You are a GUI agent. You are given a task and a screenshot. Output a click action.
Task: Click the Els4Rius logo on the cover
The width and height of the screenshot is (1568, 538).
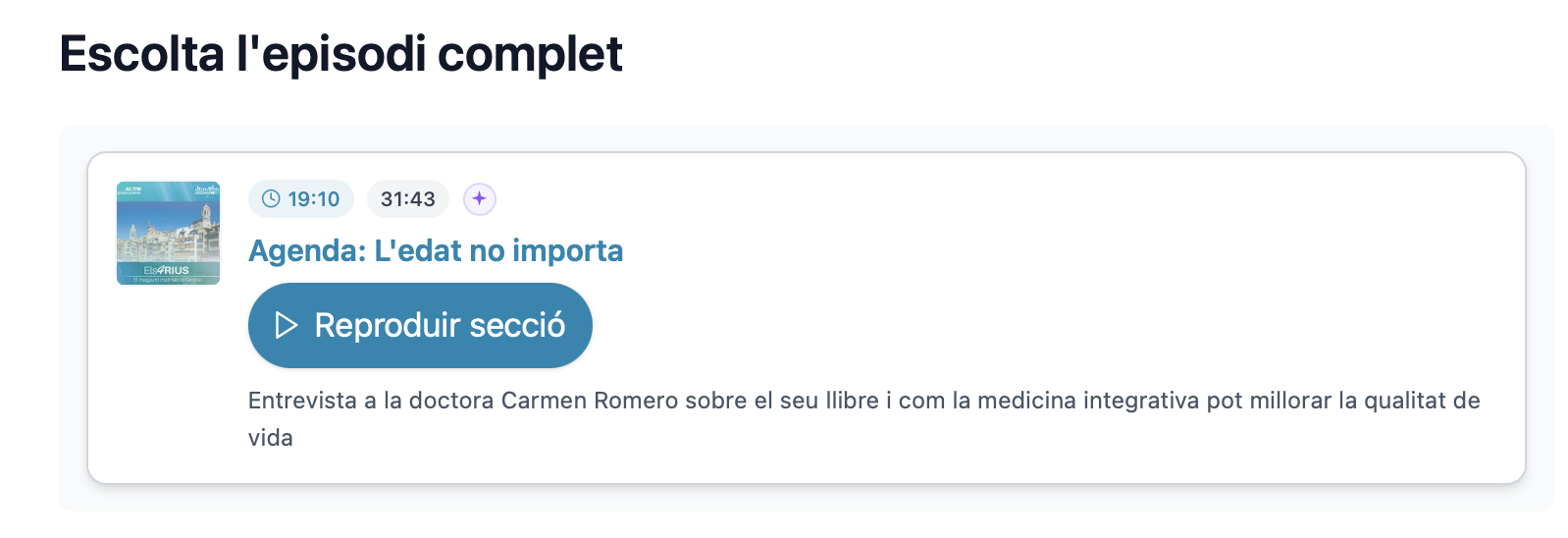click(167, 270)
